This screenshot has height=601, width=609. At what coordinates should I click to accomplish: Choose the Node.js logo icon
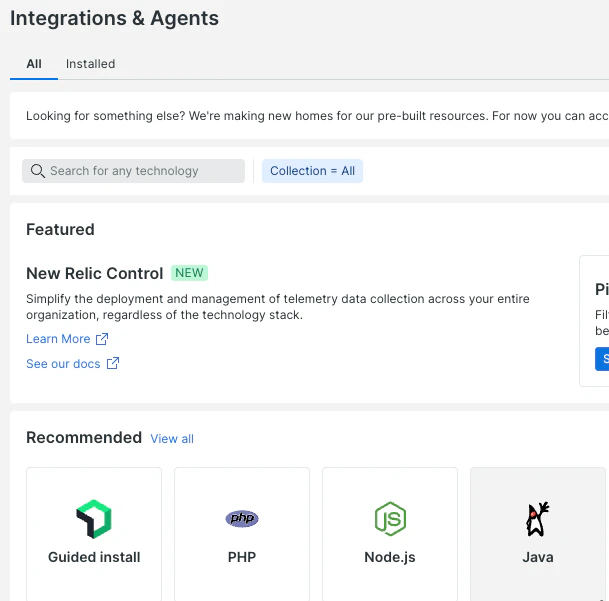pyautogui.click(x=390, y=519)
